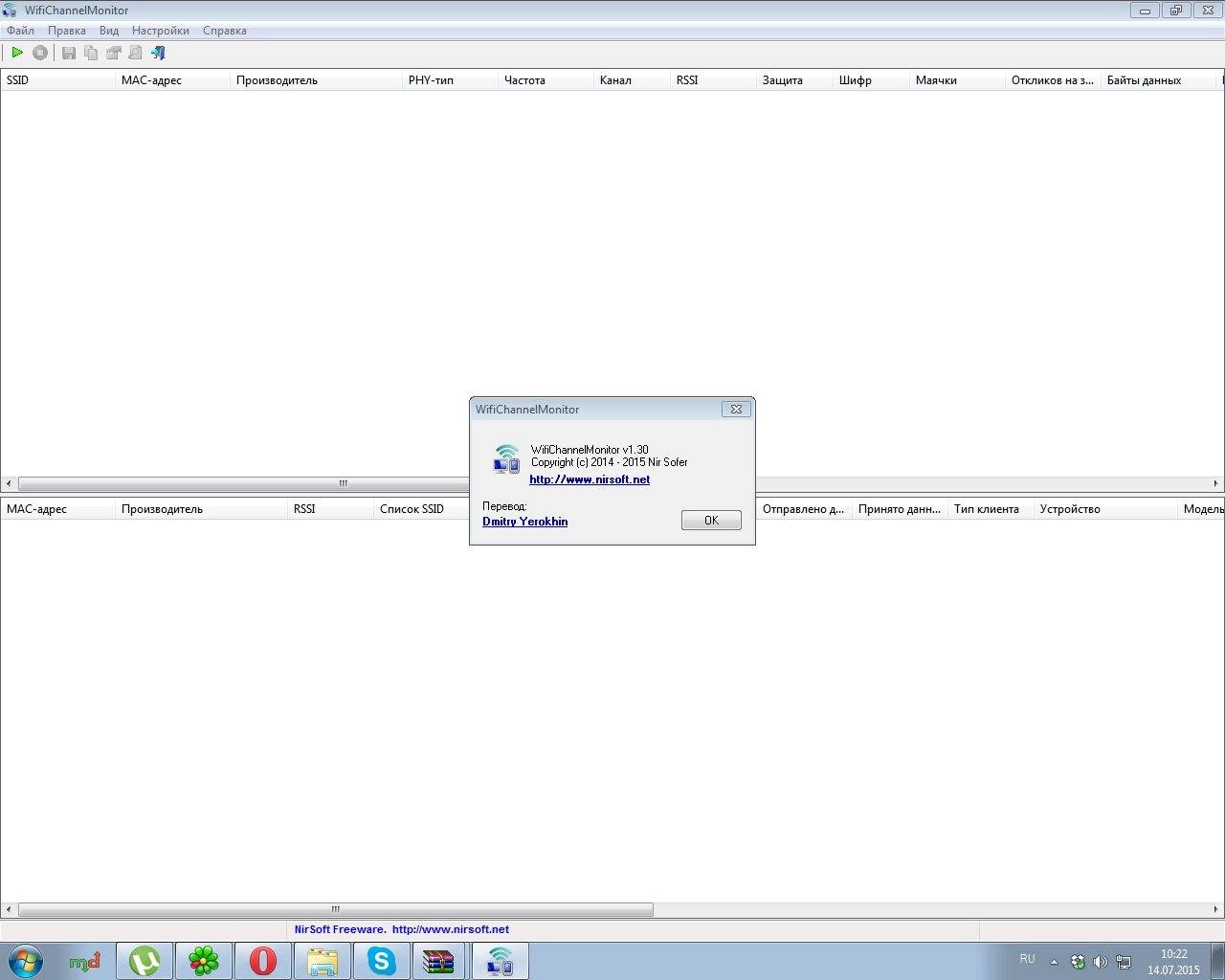Sort by PHY-тип column header
Image resolution: width=1225 pixels, height=980 pixels.
450,80
